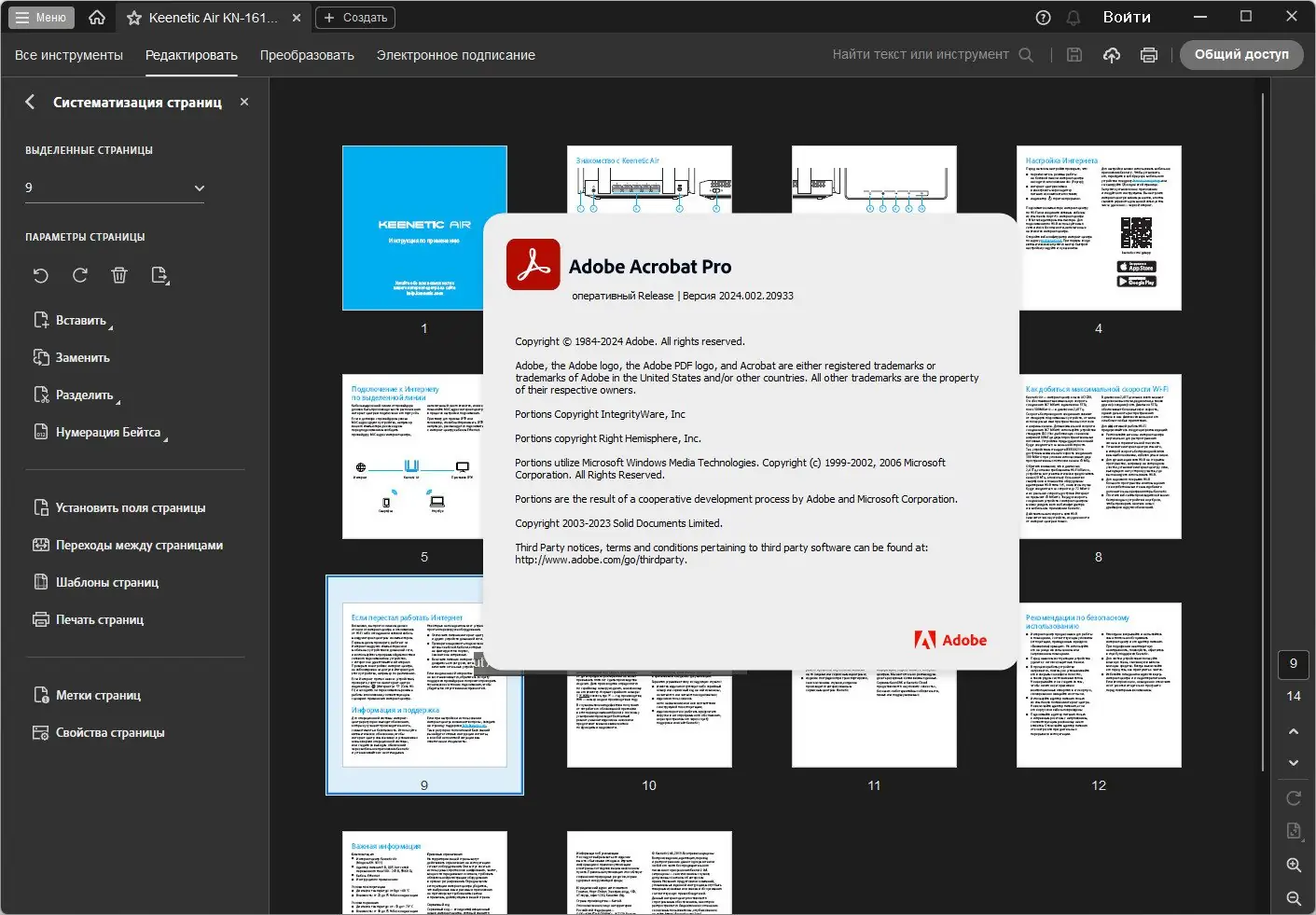The height and width of the screenshot is (915, 1316).
Task: Open Переходы между страницами
Action: [x=128, y=545]
